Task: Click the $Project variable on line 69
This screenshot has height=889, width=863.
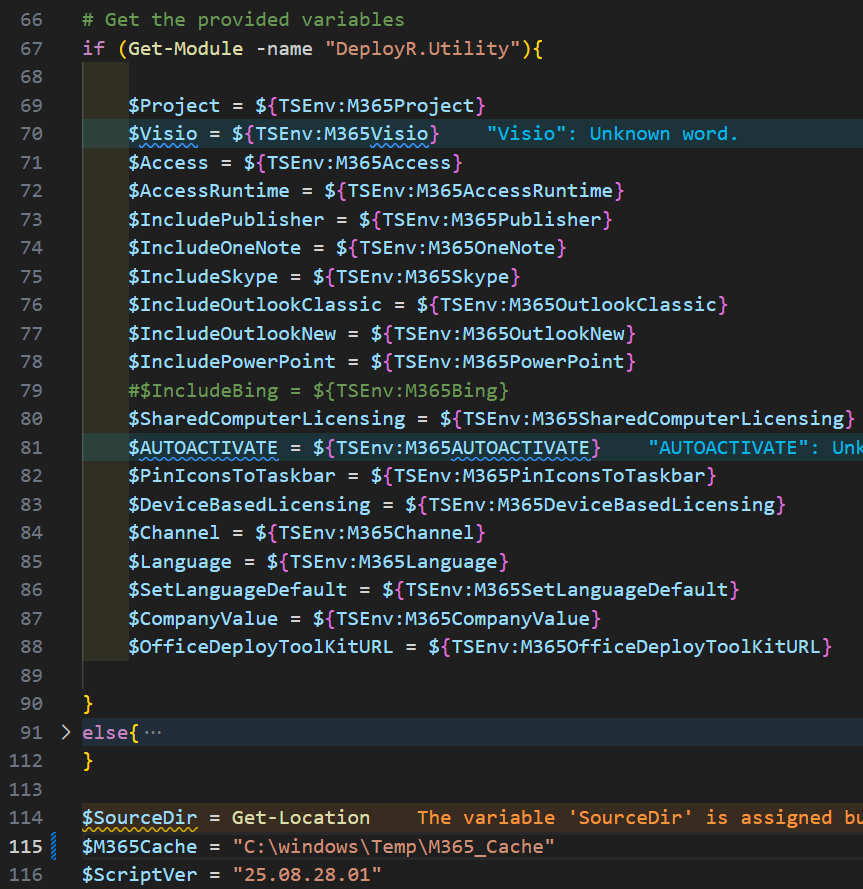Action: coord(174,105)
